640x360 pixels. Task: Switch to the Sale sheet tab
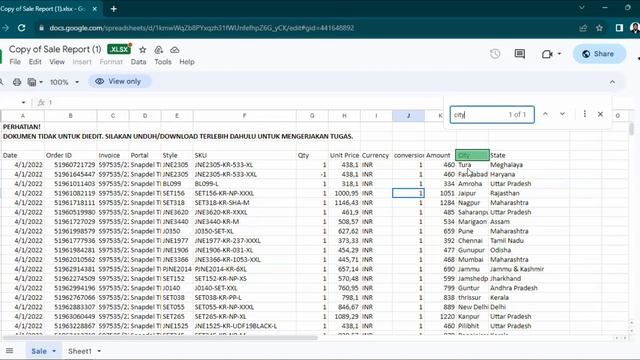(x=39, y=351)
